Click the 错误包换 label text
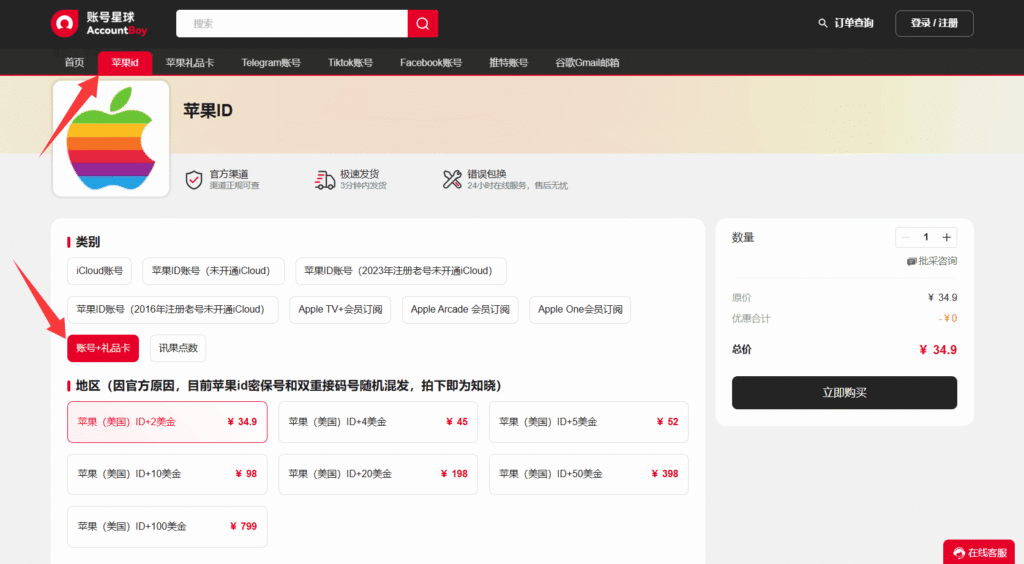Image resolution: width=1024 pixels, height=564 pixels. (x=487, y=174)
